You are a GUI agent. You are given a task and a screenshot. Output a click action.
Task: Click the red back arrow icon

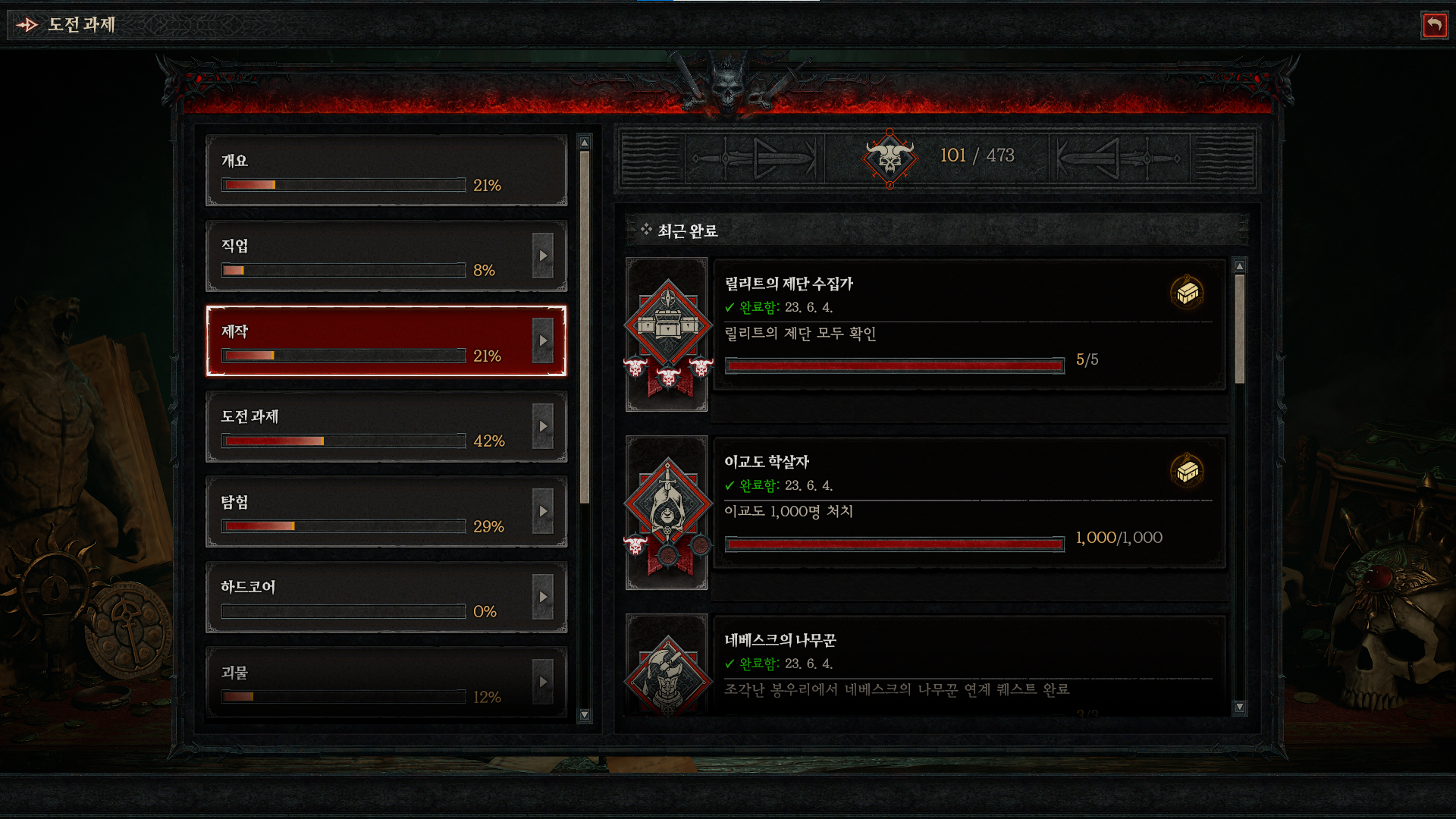coord(1434,25)
